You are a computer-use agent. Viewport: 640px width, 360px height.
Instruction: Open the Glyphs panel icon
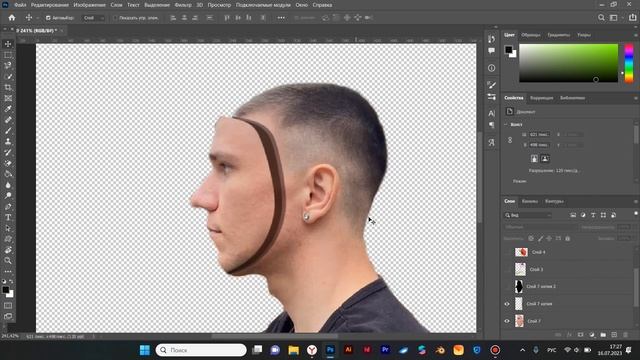[491, 142]
